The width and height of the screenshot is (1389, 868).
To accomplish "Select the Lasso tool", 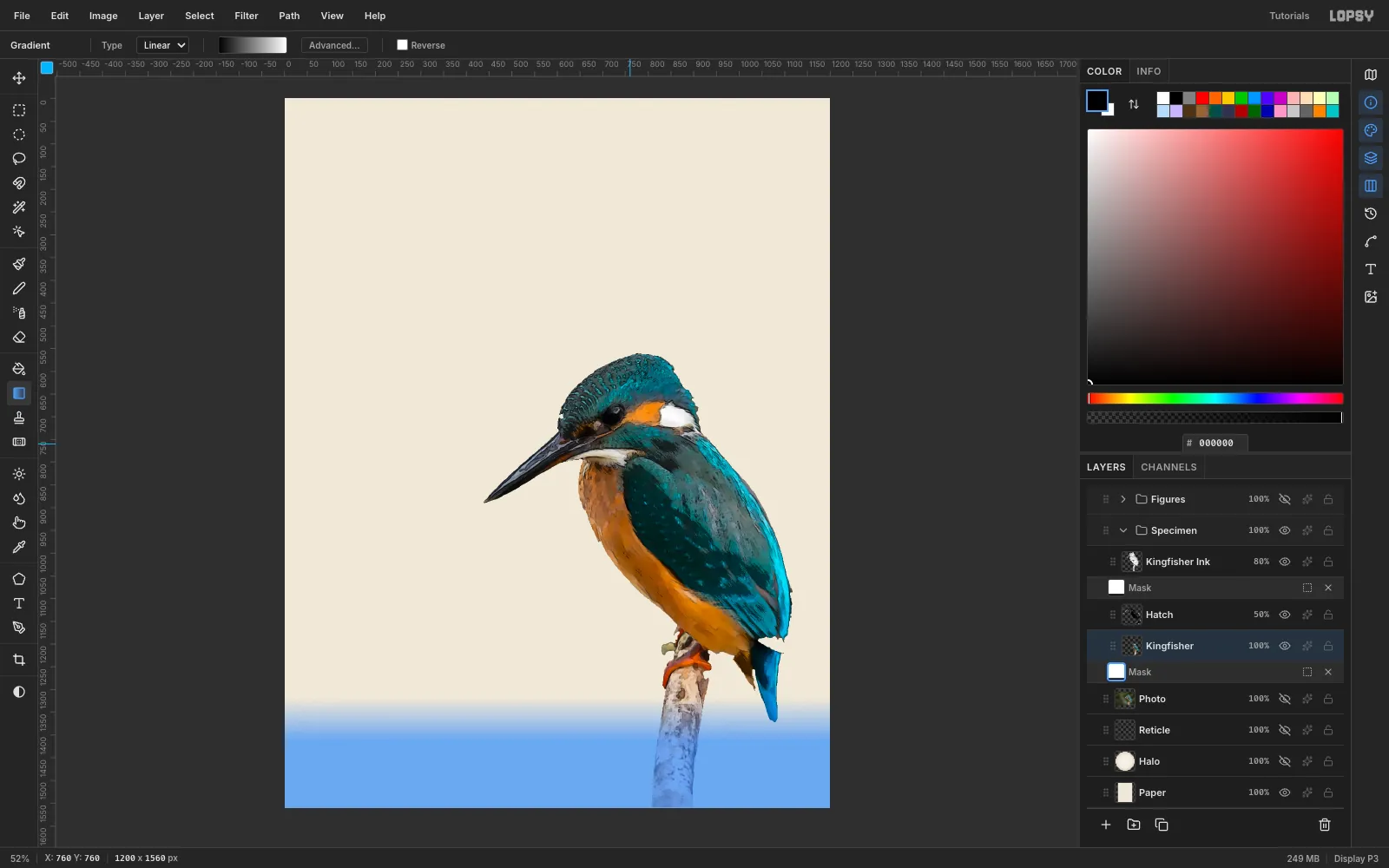I will tap(19, 159).
